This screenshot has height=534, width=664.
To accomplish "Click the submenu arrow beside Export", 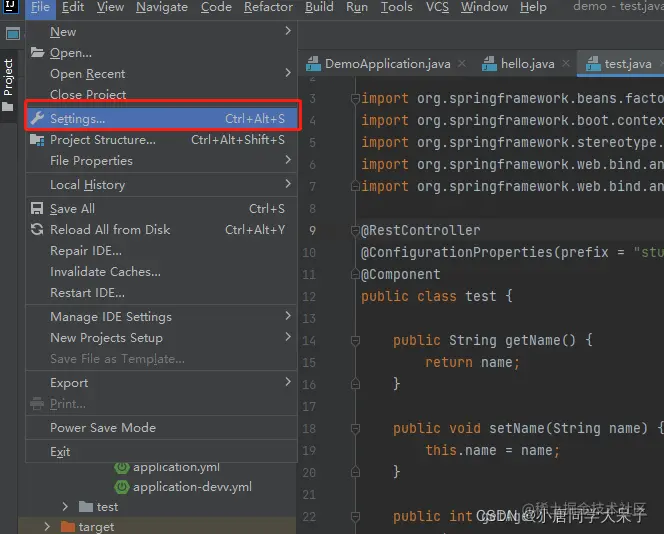I will [x=288, y=382].
